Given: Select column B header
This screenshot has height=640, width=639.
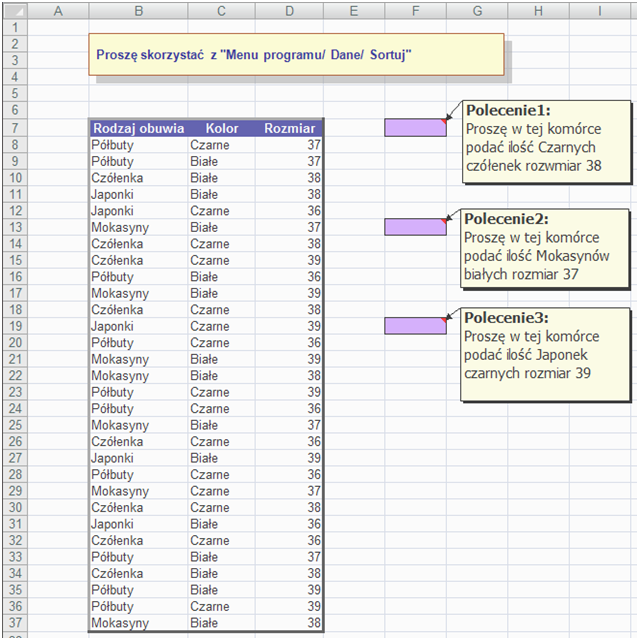Looking at the screenshot, I should tap(138, 11).
